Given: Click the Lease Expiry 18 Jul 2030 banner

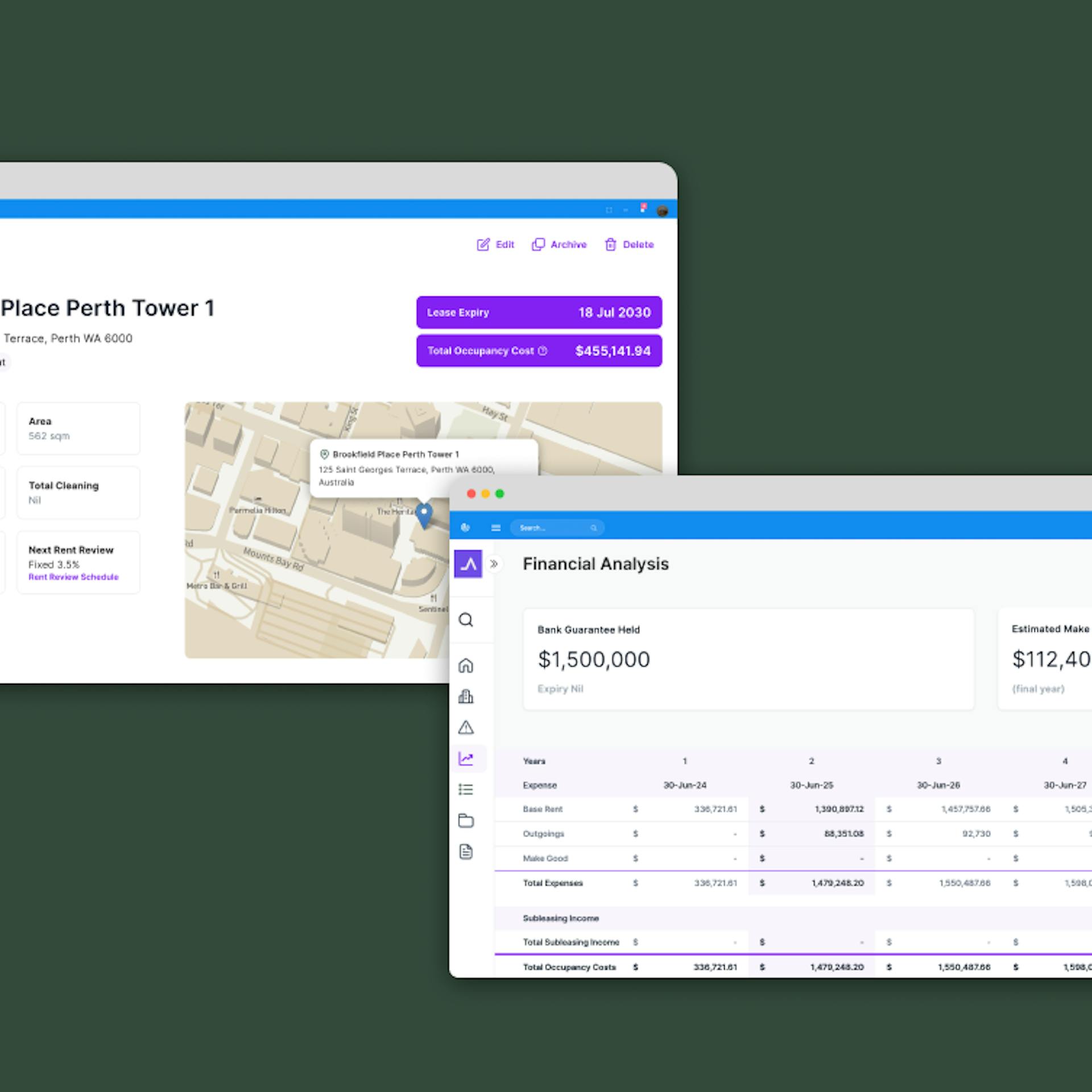Looking at the screenshot, I should (539, 312).
